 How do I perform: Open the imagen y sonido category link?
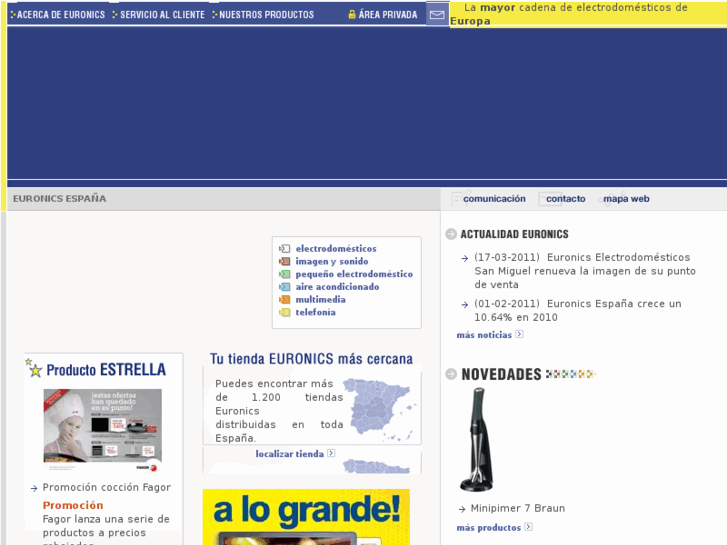point(332,262)
